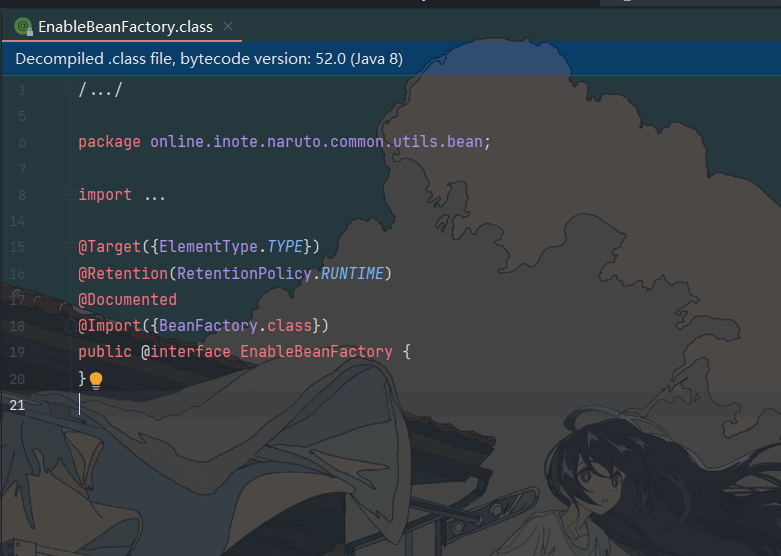Click the @Retention annotation
This screenshot has height=556, width=781.
coord(123,274)
